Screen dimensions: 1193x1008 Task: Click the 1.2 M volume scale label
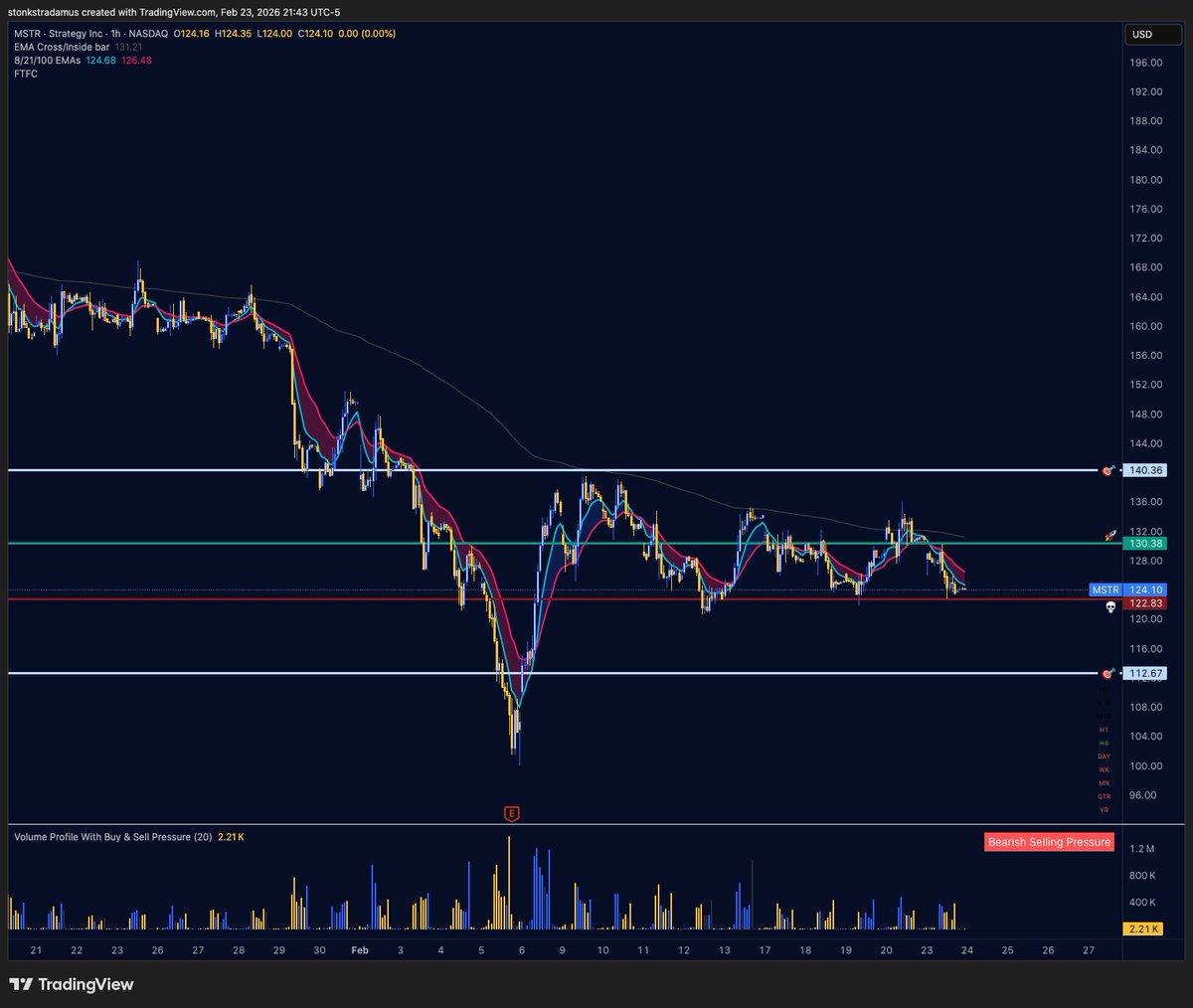(1142, 849)
